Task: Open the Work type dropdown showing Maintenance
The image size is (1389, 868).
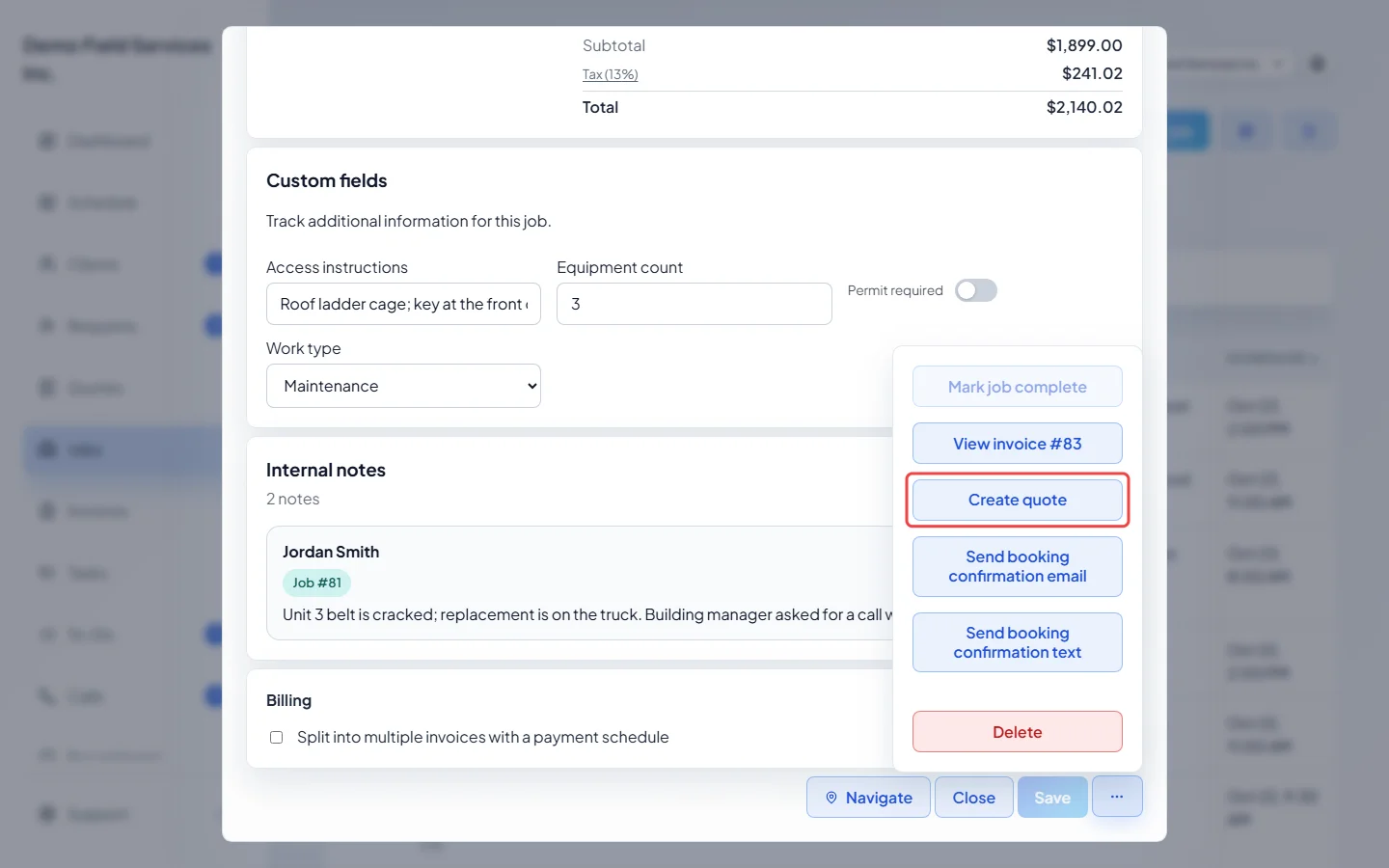Action: point(403,386)
